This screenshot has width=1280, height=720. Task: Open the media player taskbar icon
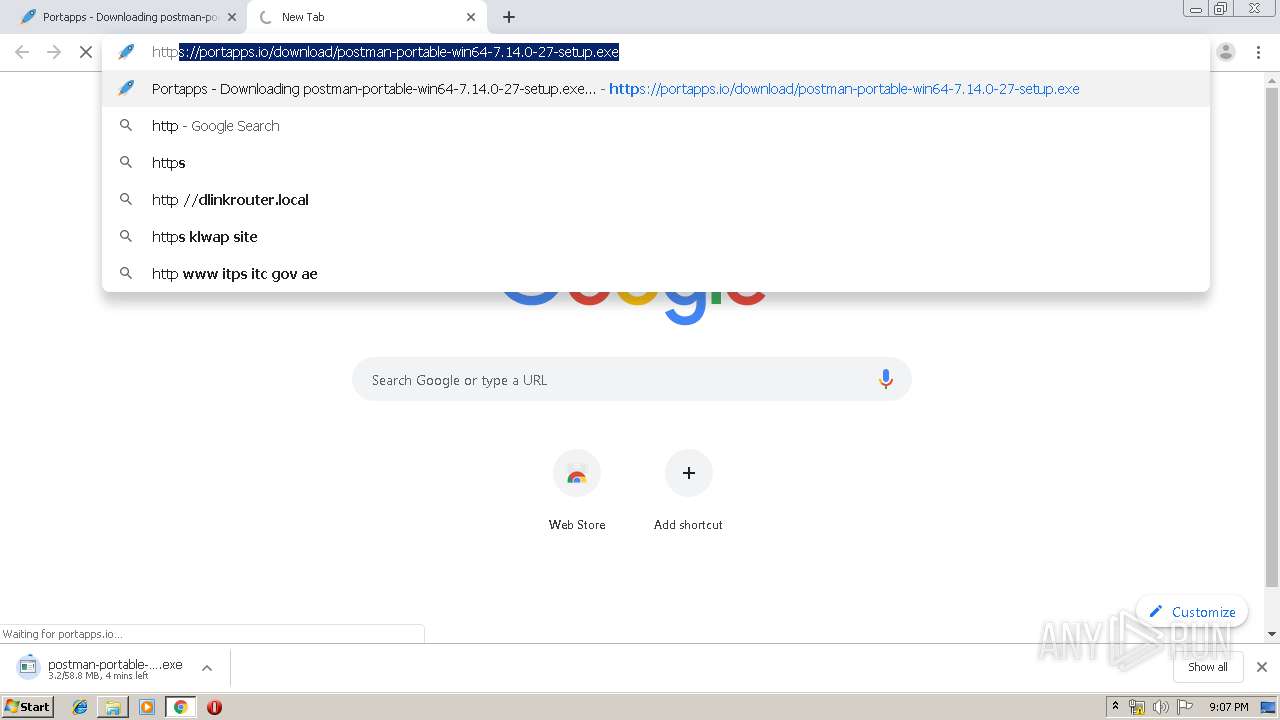click(x=147, y=707)
